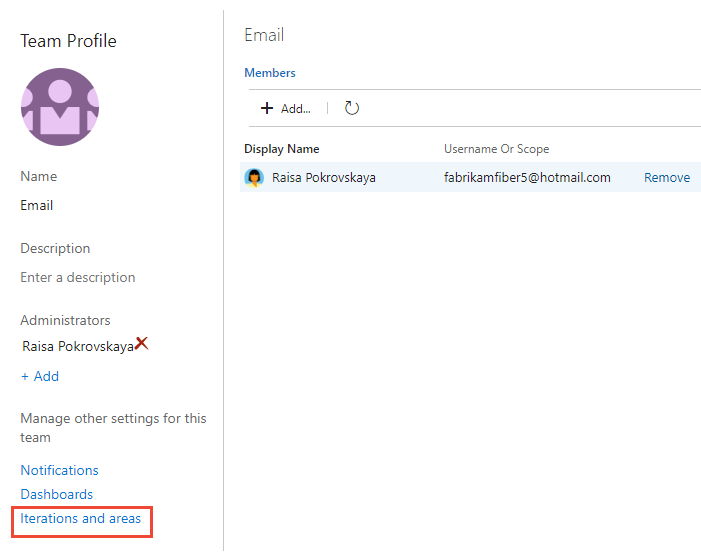Viewport: 701px width, 556px height.
Task: Click the Enter a description field
Action: point(78,278)
